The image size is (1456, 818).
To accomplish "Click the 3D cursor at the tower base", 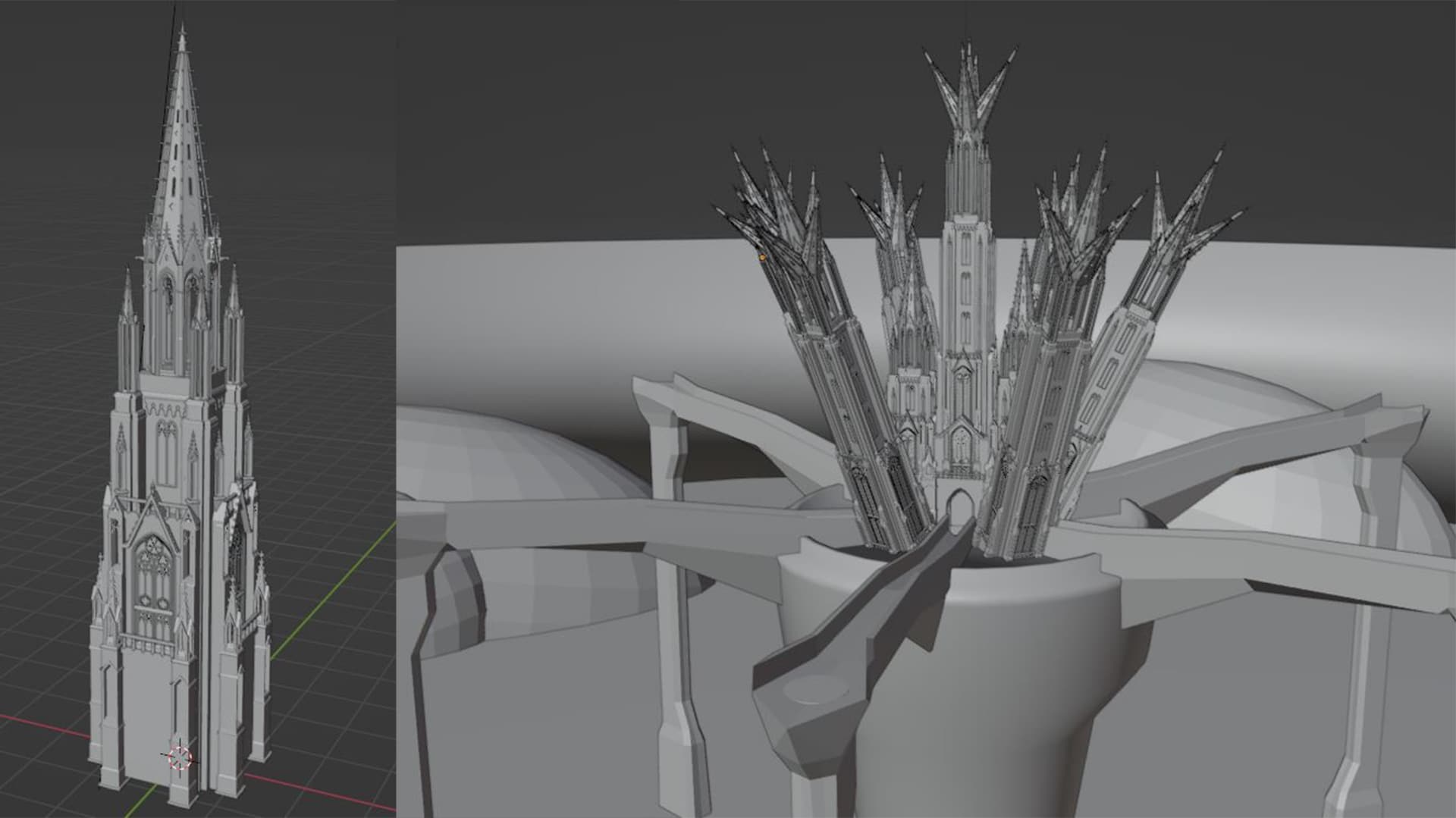I will coord(180,757).
